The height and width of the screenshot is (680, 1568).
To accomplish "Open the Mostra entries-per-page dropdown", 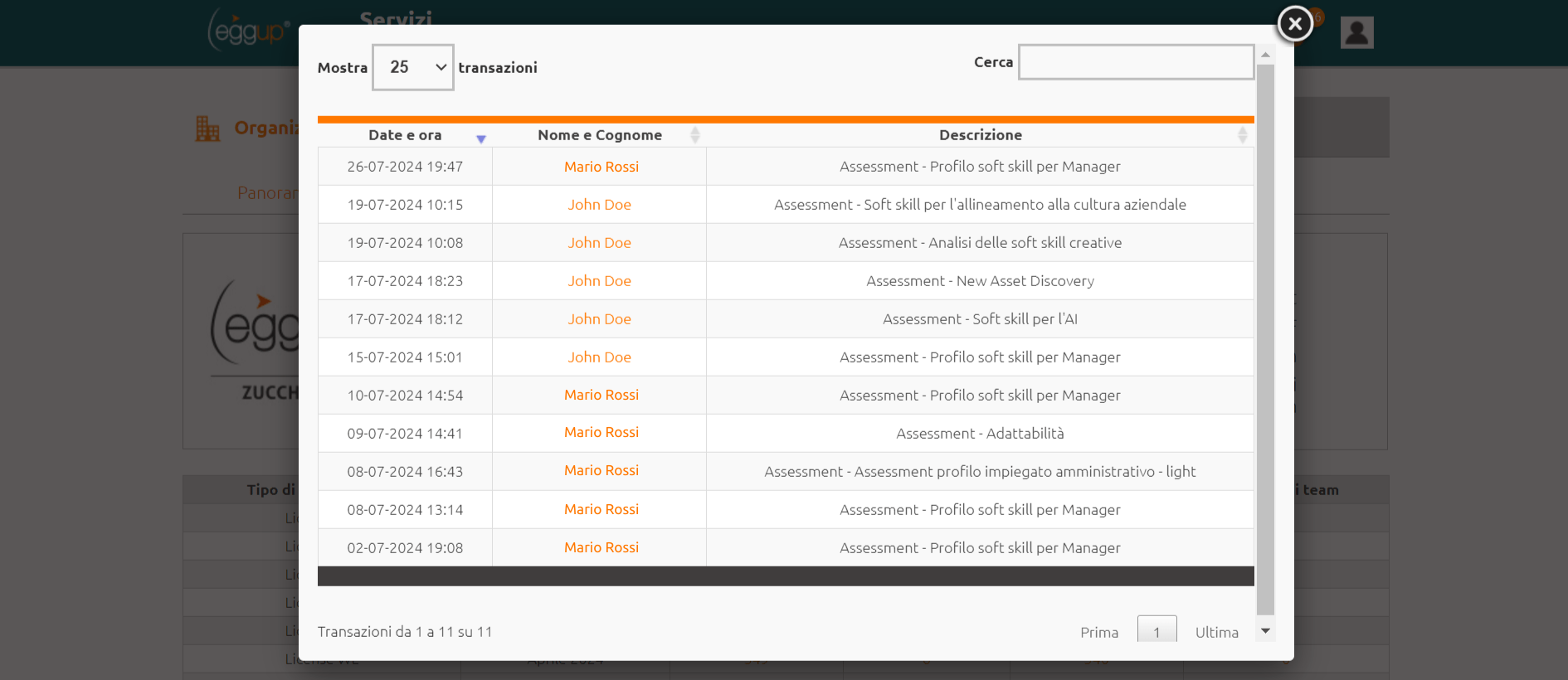I will pos(413,67).
